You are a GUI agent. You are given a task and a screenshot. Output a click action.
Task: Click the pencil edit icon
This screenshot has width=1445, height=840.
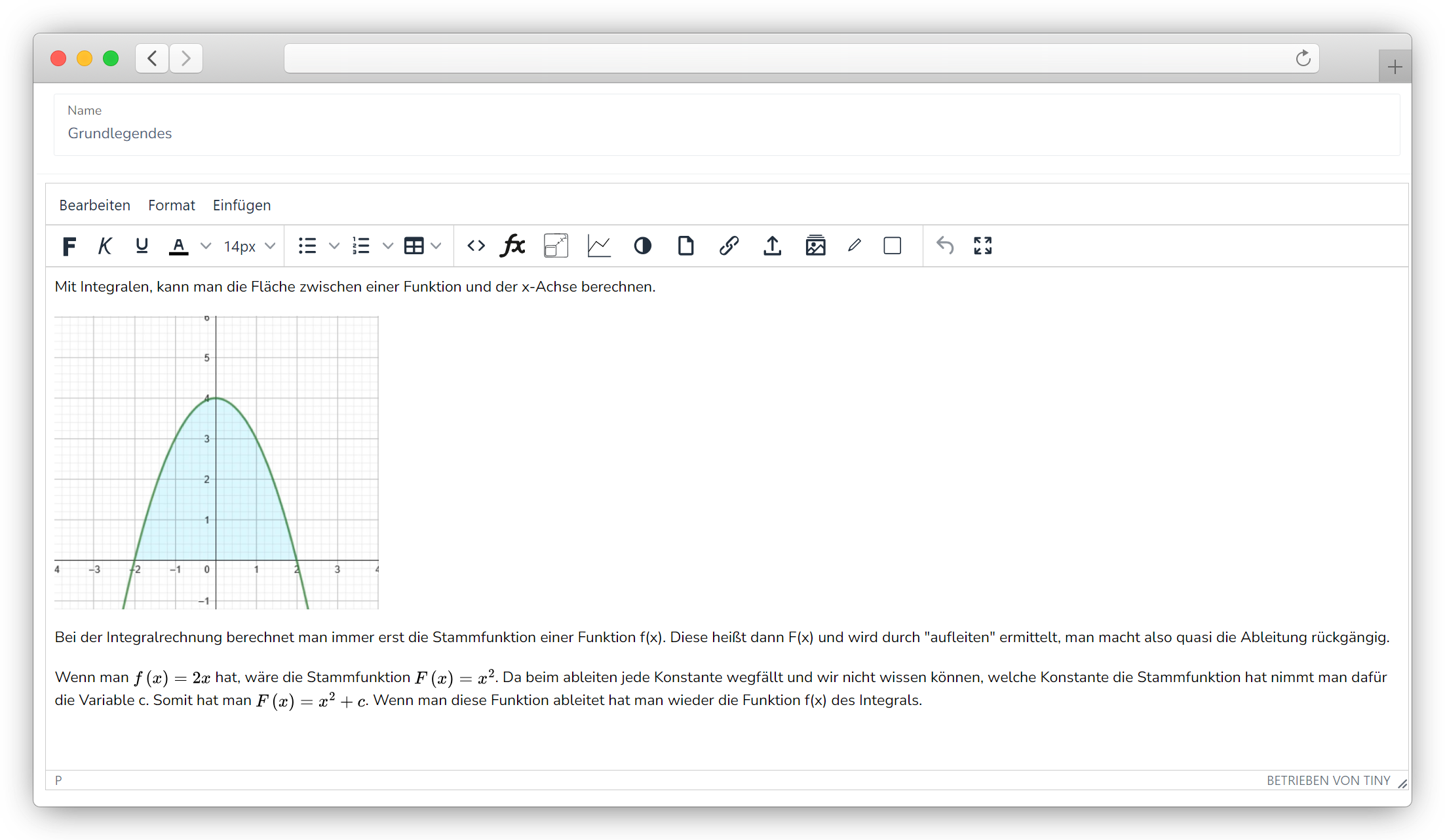pos(854,246)
